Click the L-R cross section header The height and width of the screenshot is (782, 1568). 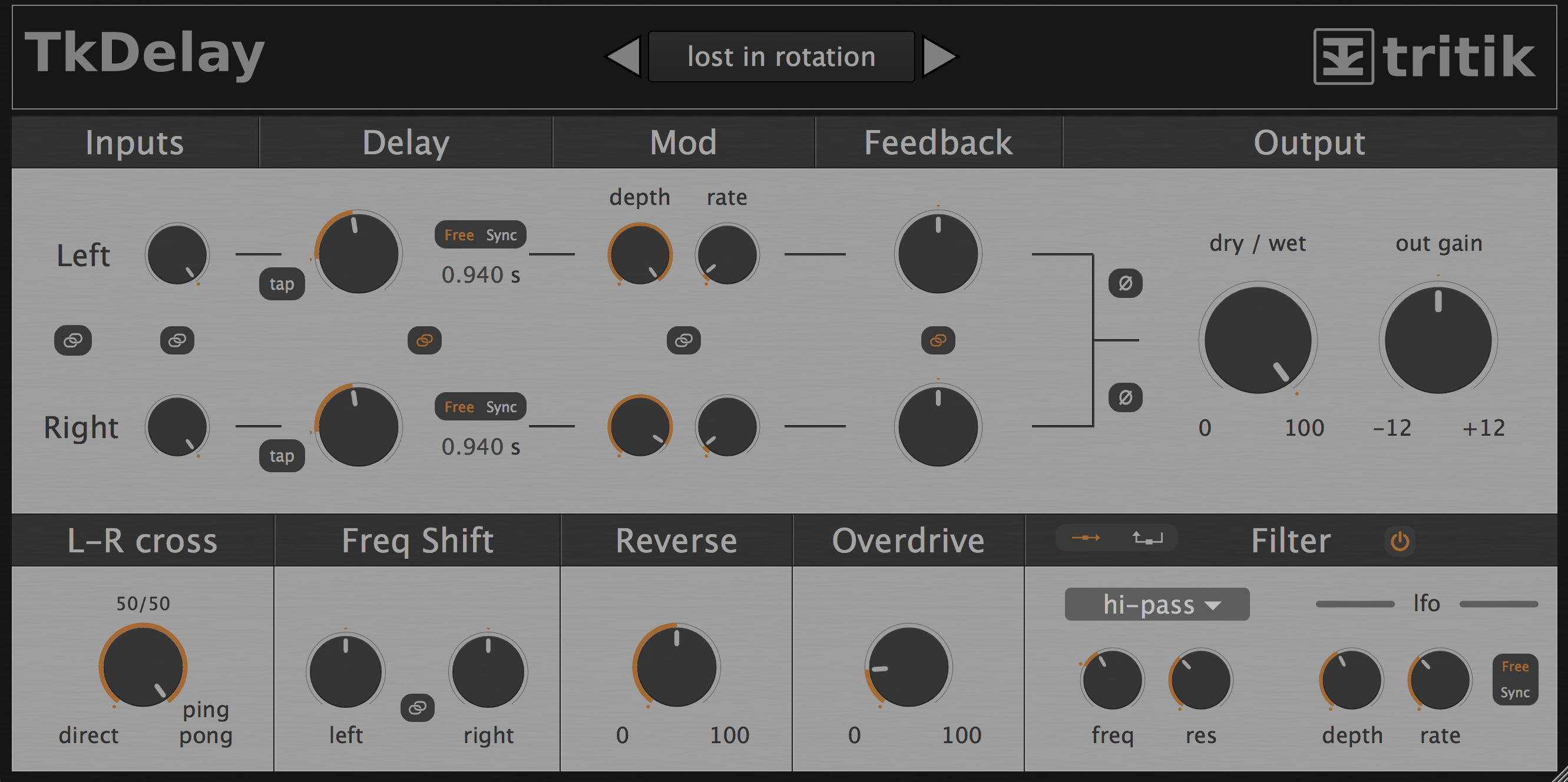tap(143, 541)
